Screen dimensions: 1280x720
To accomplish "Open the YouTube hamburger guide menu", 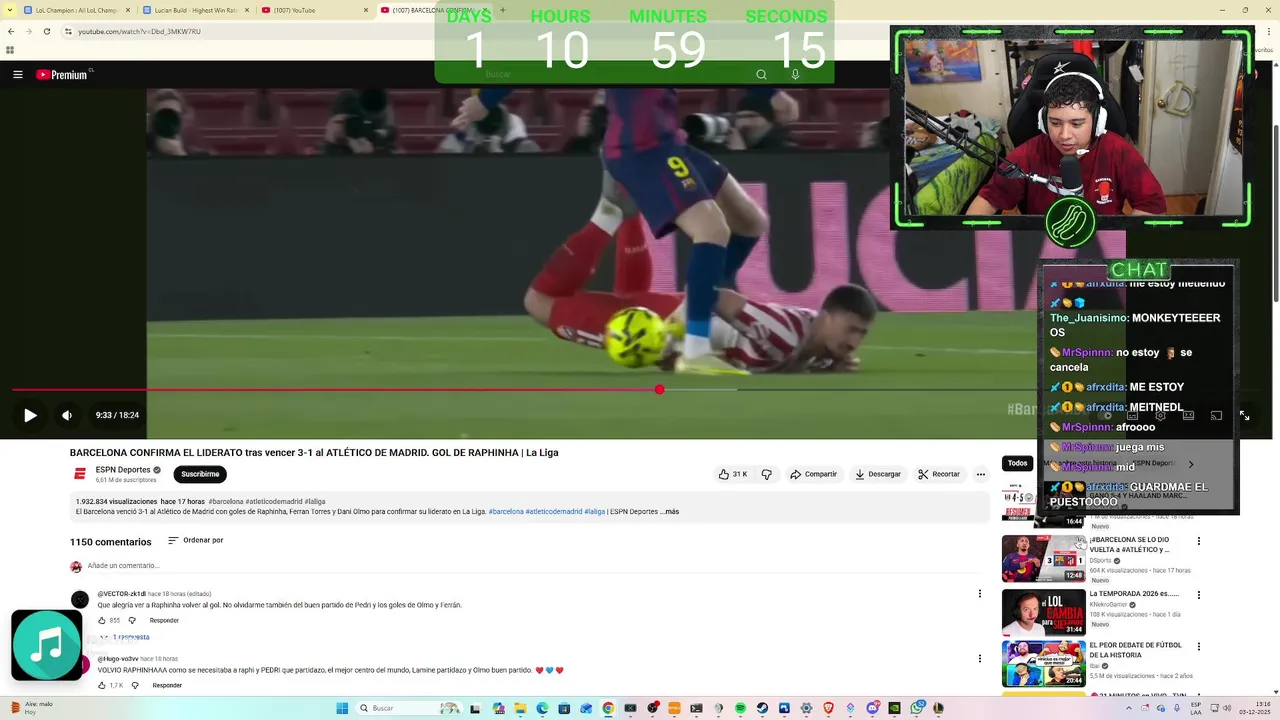I will [x=17, y=74].
